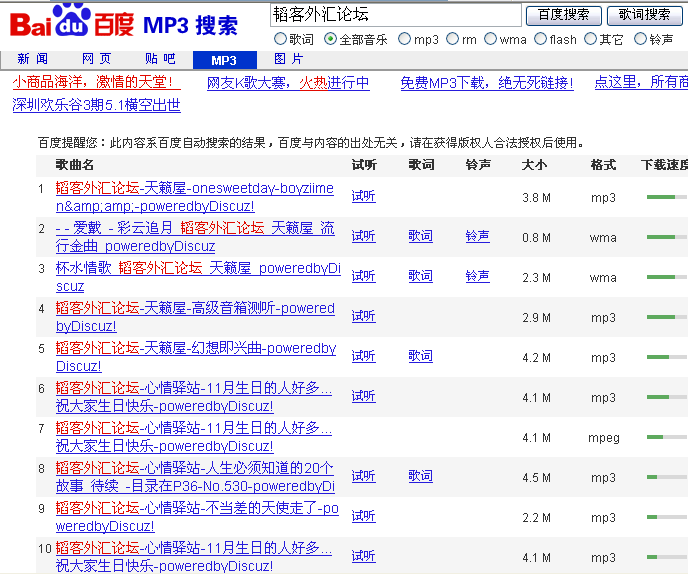Open the 贴吧 tab
The width and height of the screenshot is (688, 574).
tap(161, 59)
